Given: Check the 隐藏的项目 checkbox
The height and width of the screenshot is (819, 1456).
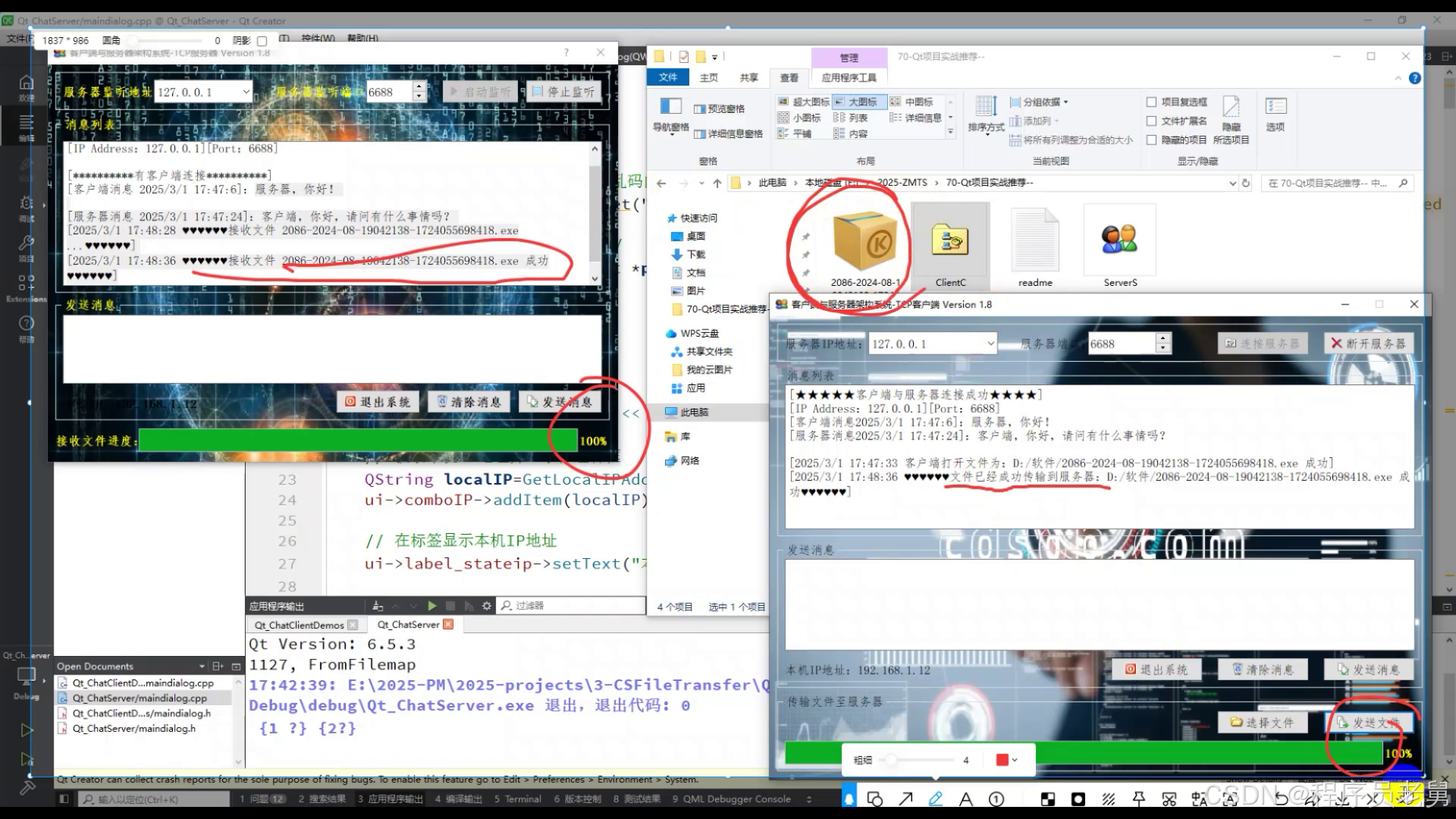Looking at the screenshot, I should click(1151, 140).
